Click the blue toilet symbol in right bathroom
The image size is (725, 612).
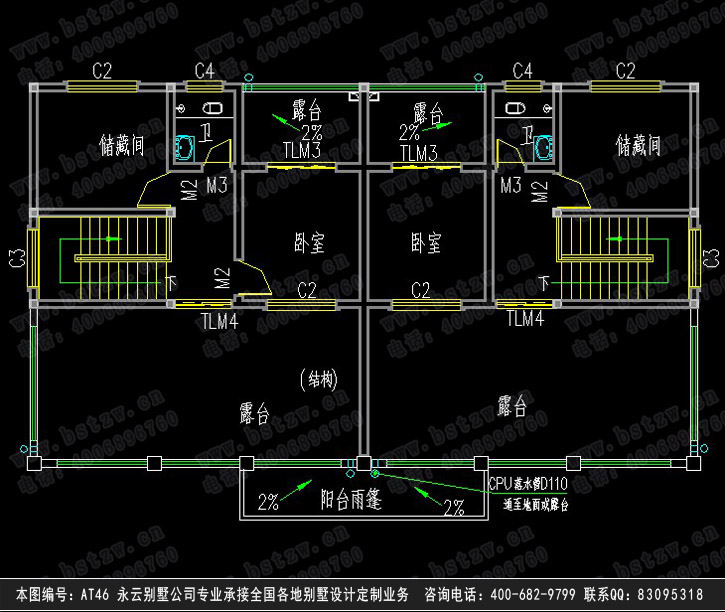click(542, 148)
